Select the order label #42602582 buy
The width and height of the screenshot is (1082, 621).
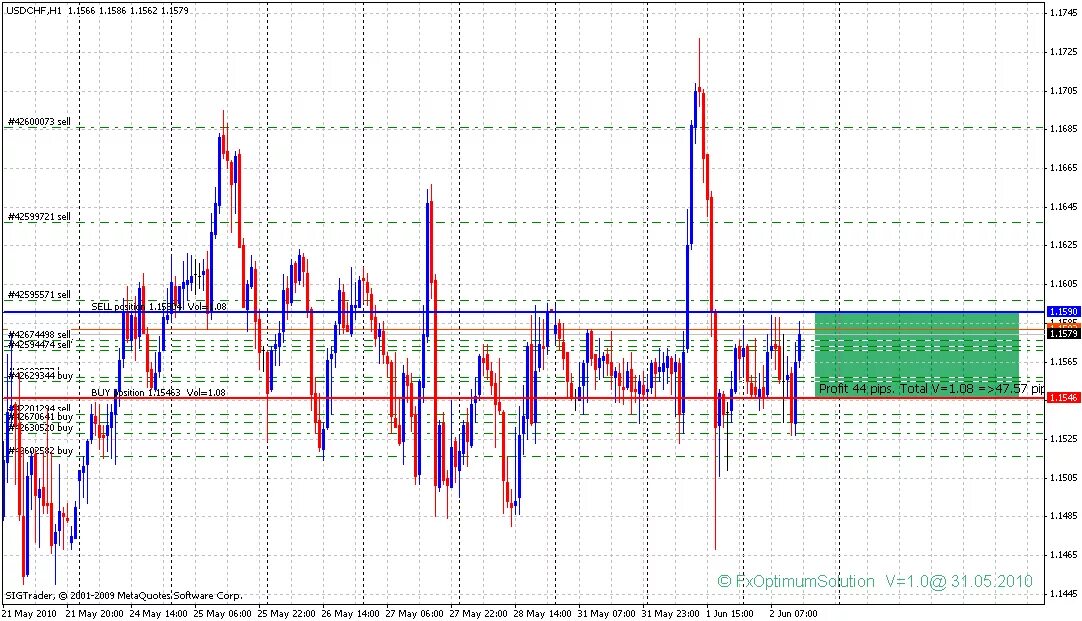tap(40, 451)
